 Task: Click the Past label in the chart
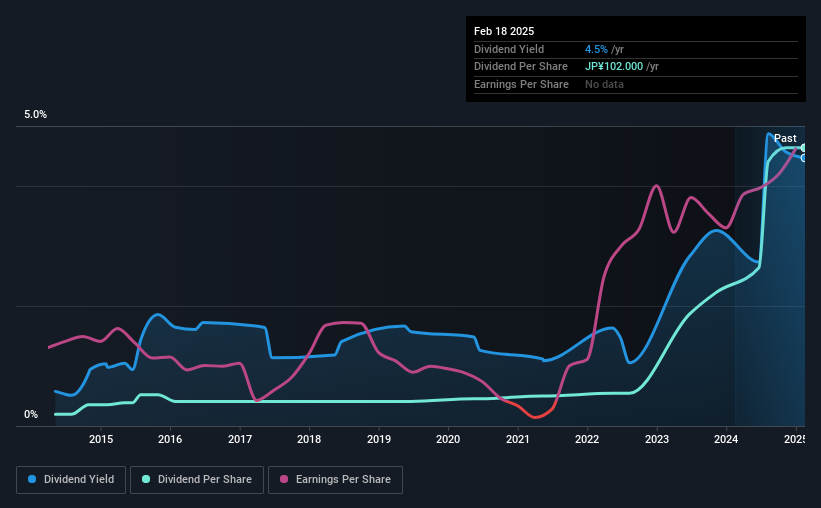[785, 138]
